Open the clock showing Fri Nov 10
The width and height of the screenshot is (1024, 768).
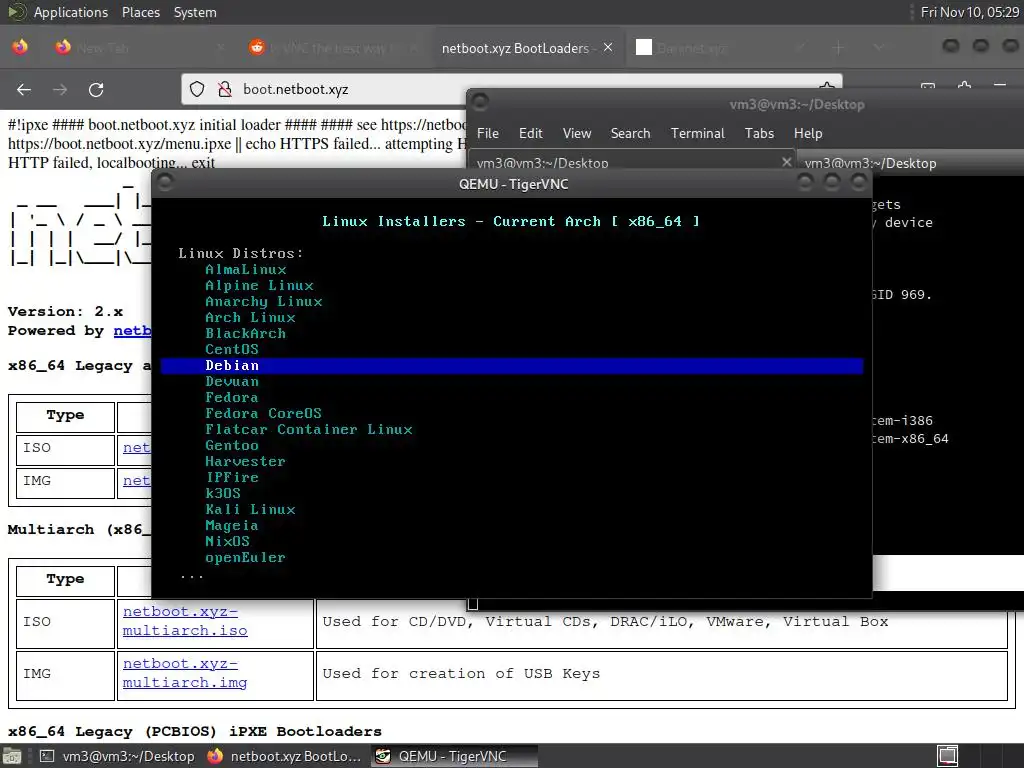(969, 12)
